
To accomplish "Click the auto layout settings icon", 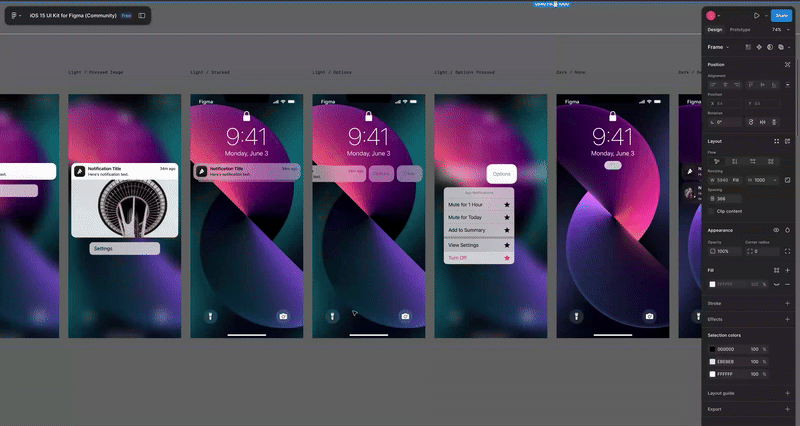I will tap(788, 141).
